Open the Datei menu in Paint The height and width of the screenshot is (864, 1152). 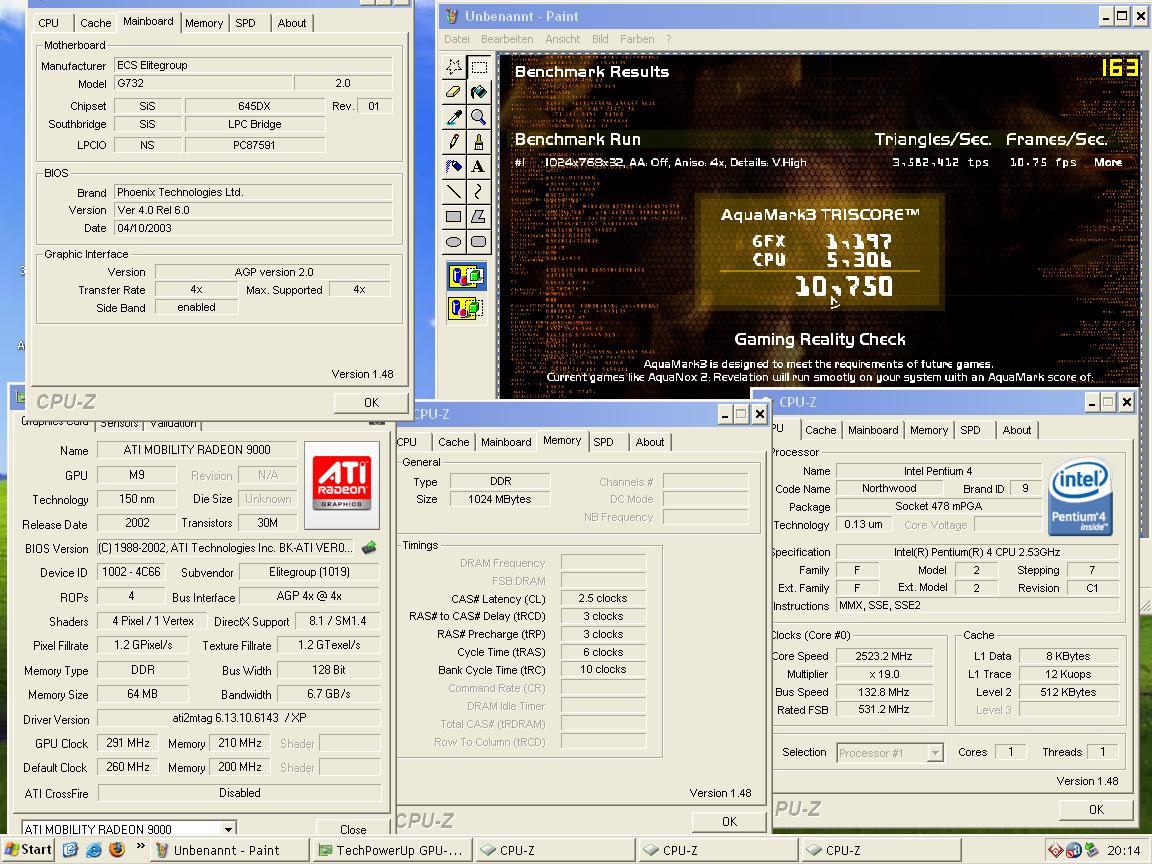point(457,39)
